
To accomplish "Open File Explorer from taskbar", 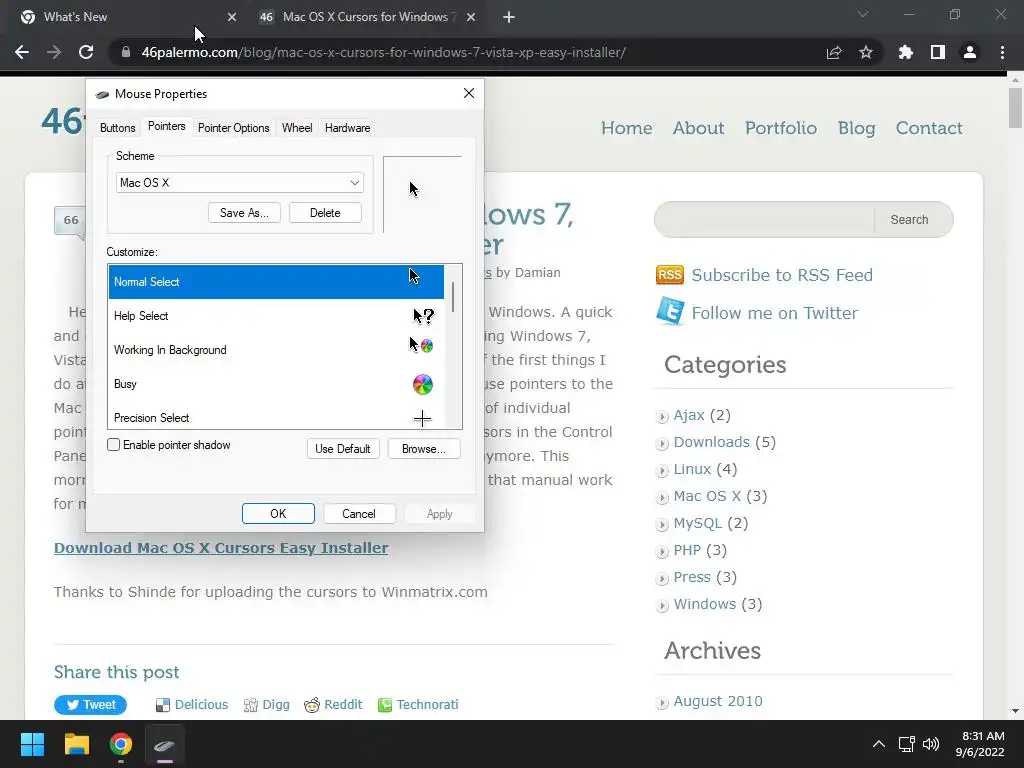I will 76,744.
